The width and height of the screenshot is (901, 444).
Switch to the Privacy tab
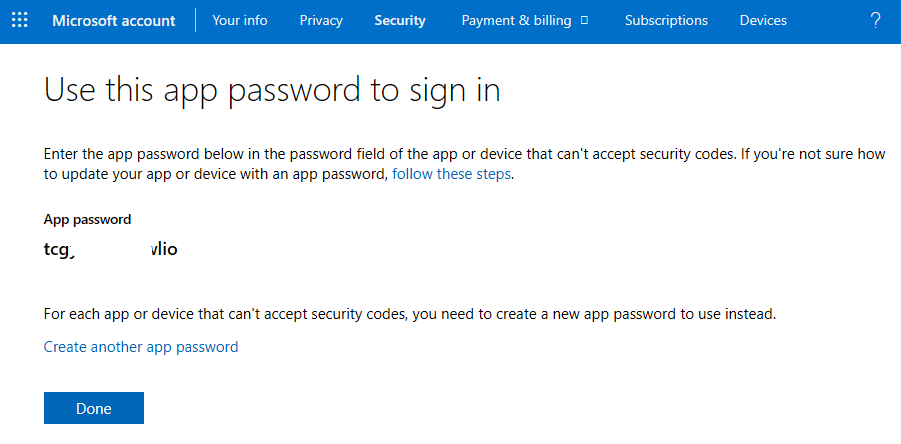point(321,20)
